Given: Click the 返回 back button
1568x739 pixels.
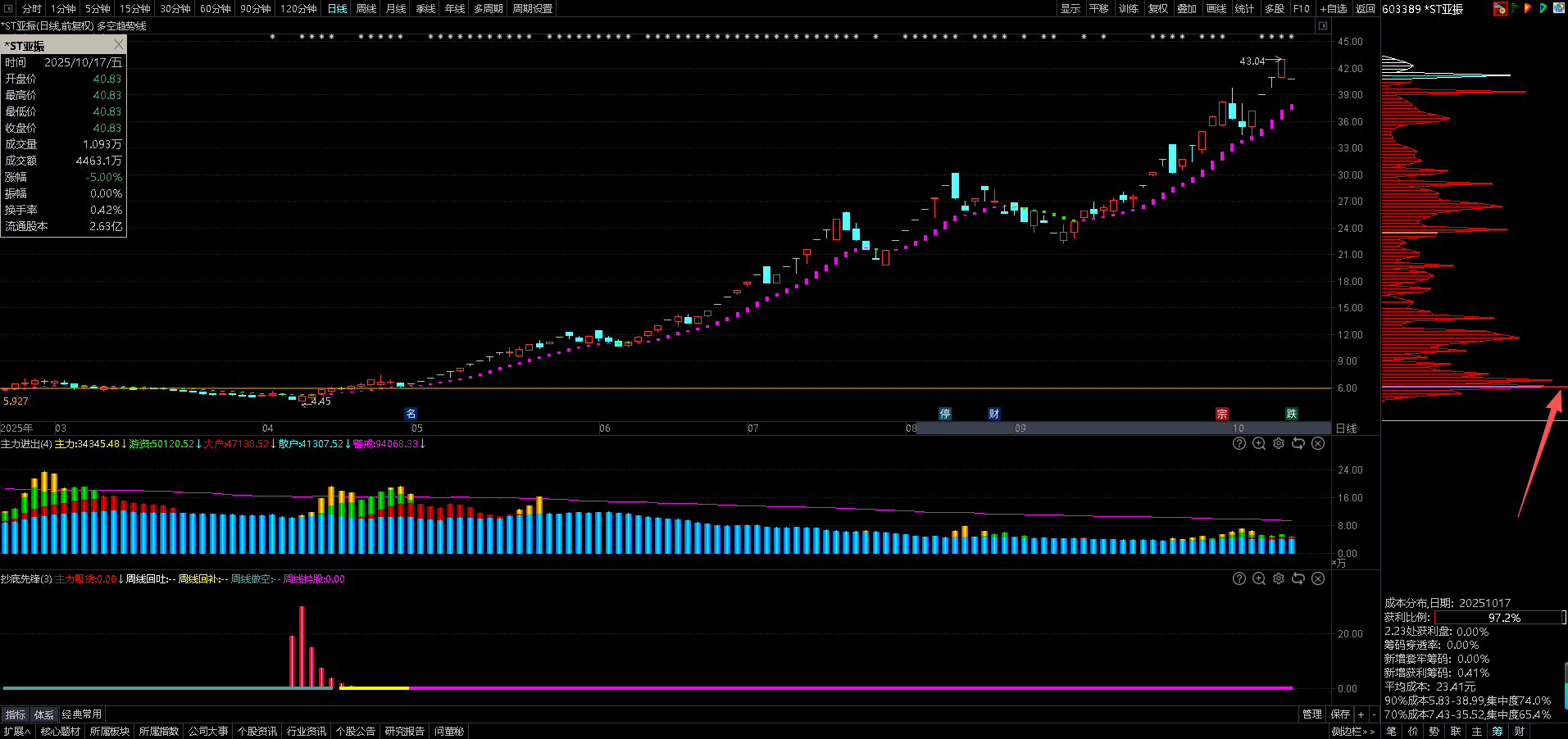Looking at the screenshot, I should (1366, 8).
